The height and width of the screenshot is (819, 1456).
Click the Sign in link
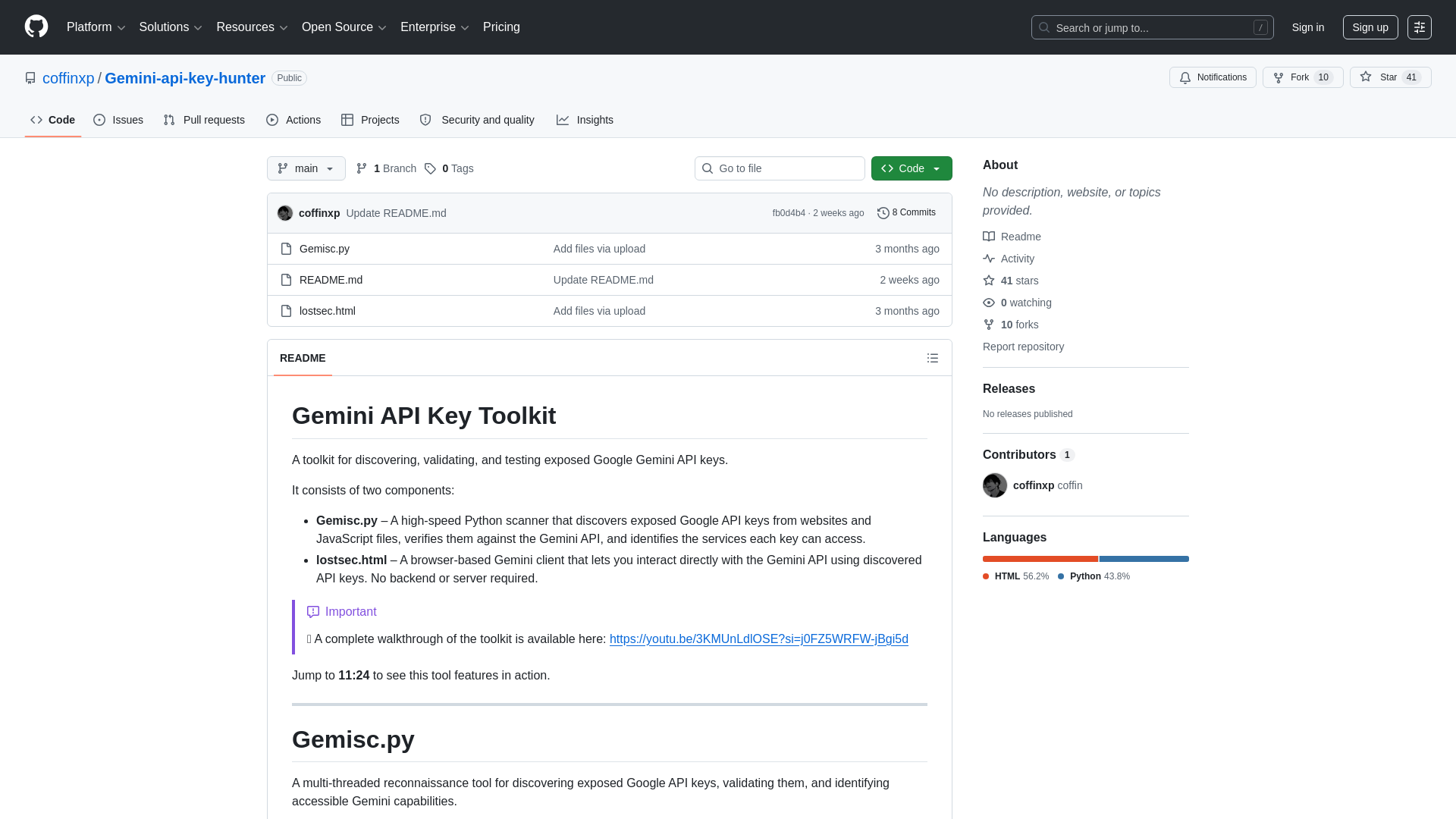1308,27
